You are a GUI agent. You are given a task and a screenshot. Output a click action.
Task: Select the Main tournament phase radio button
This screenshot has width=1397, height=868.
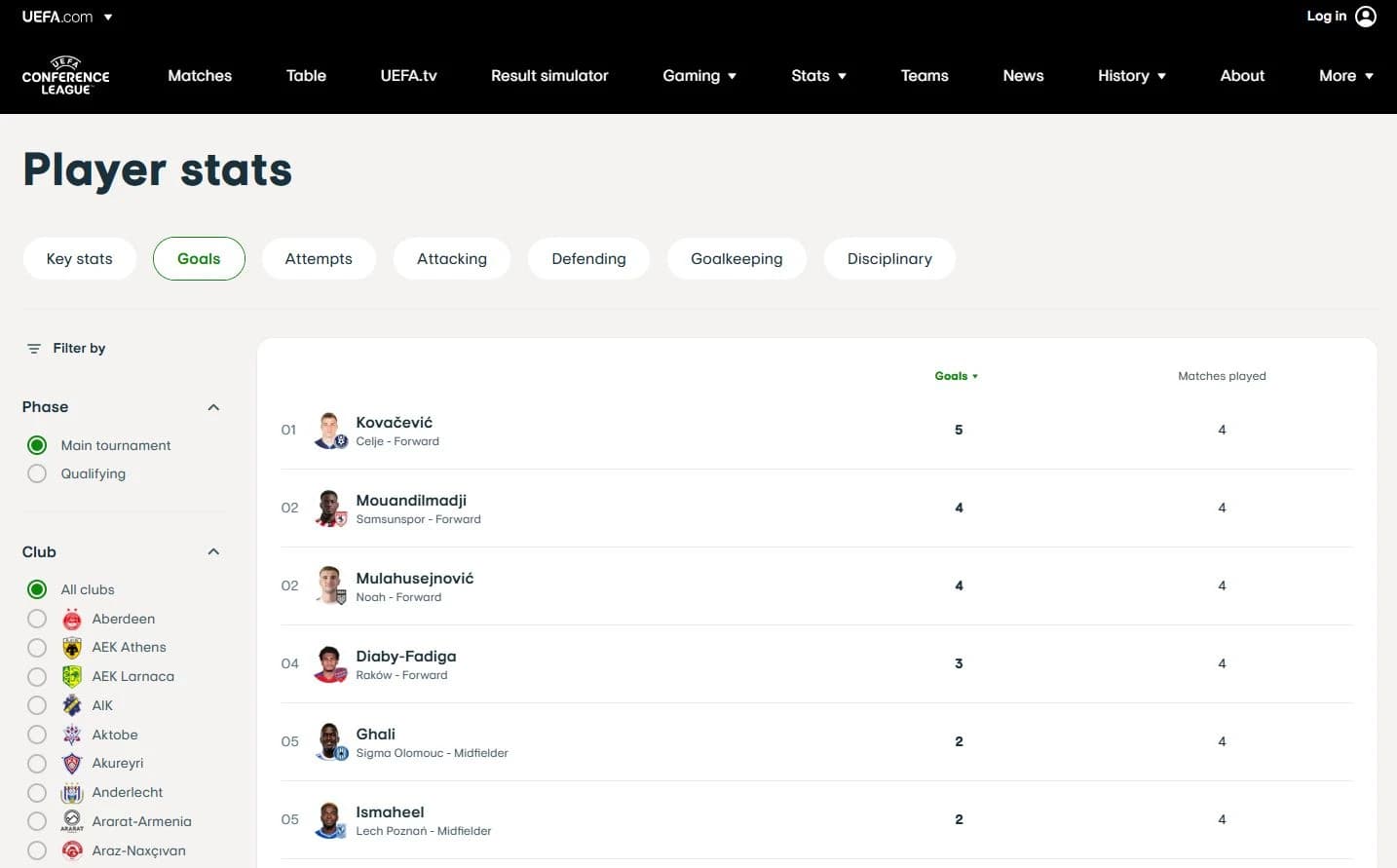click(37, 445)
